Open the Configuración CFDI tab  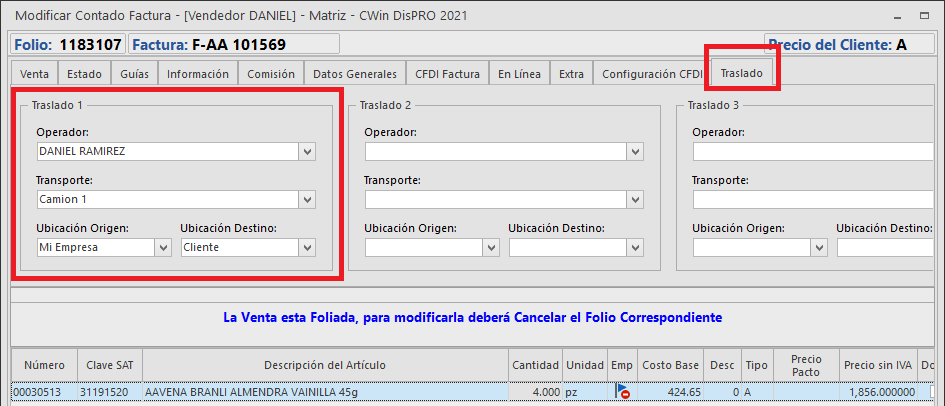(652, 74)
